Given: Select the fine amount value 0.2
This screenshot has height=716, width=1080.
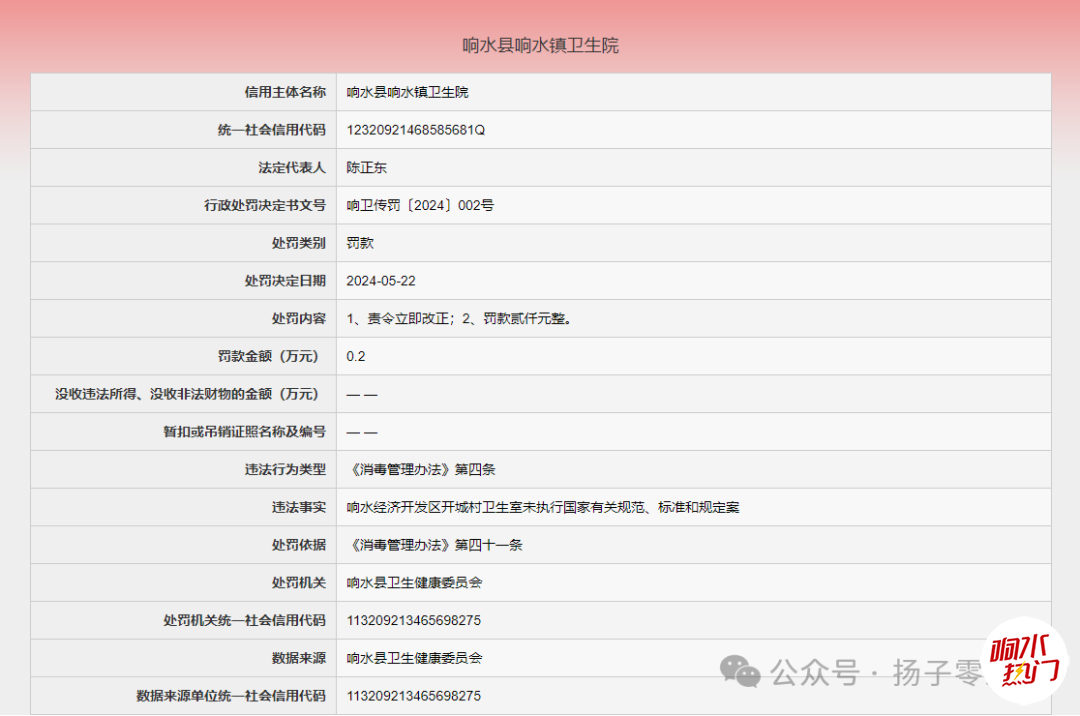Looking at the screenshot, I should point(356,356).
